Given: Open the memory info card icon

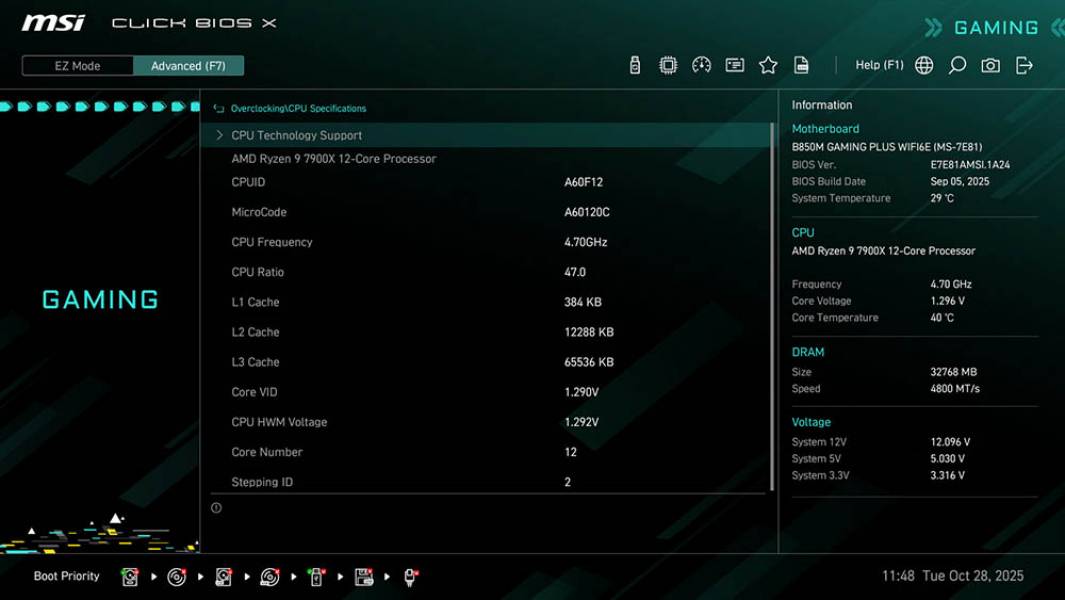Looking at the screenshot, I should click(x=736, y=64).
